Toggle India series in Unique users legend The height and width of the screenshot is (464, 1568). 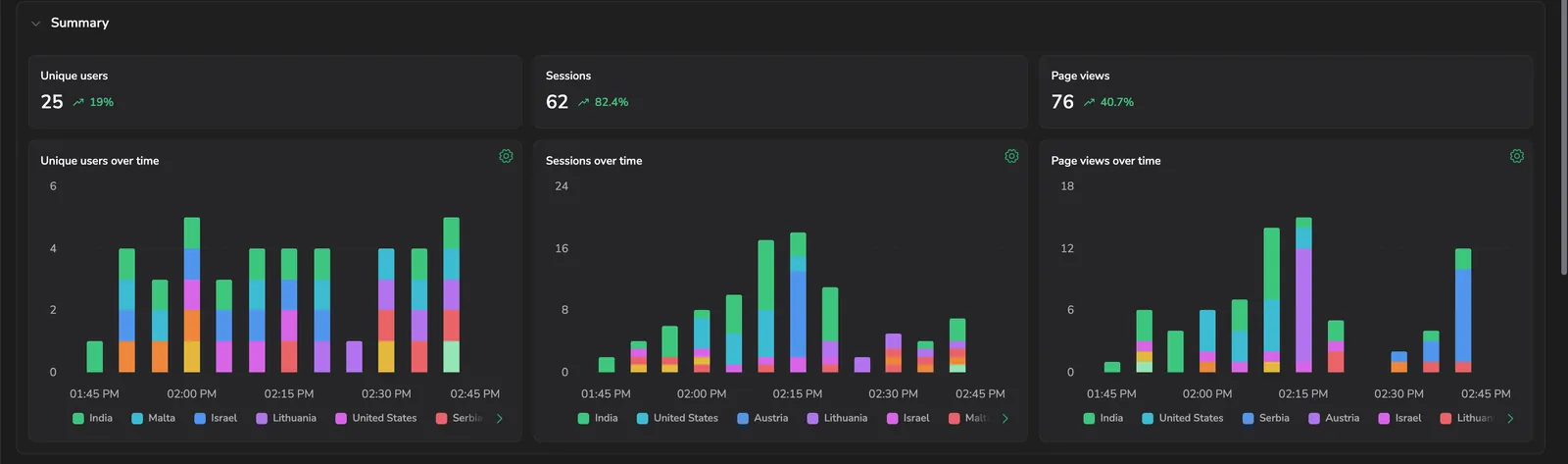pos(92,418)
